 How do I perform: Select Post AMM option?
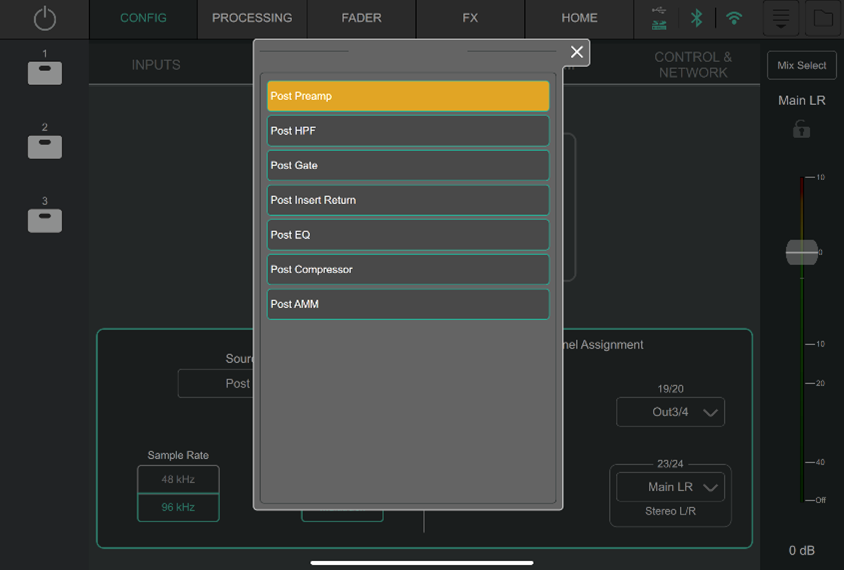click(x=408, y=304)
